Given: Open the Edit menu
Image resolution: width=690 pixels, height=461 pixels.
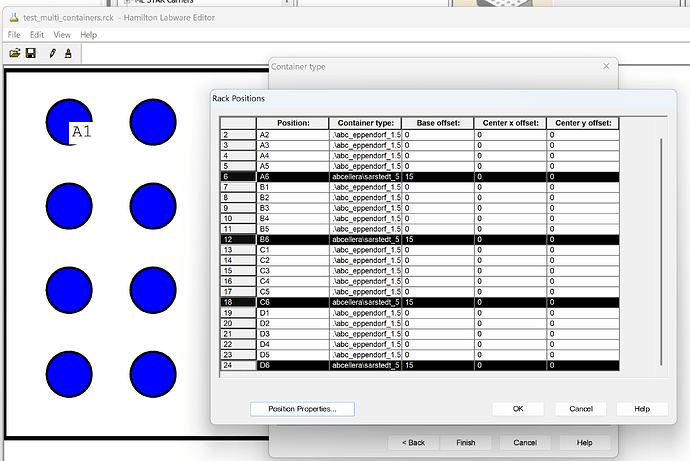Looking at the screenshot, I should pos(37,35).
